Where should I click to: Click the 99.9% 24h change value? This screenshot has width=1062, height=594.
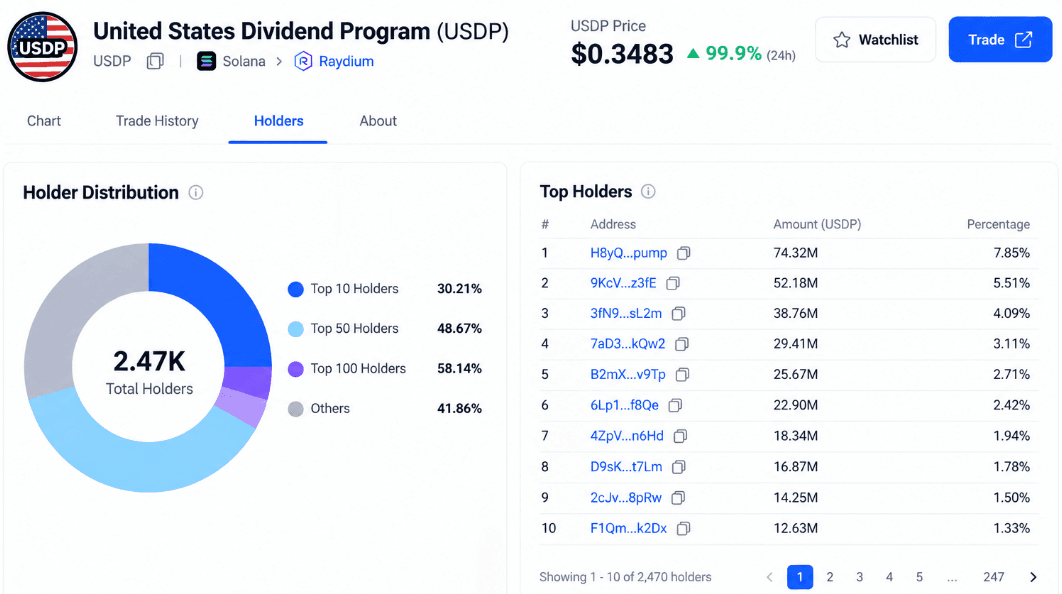734,53
